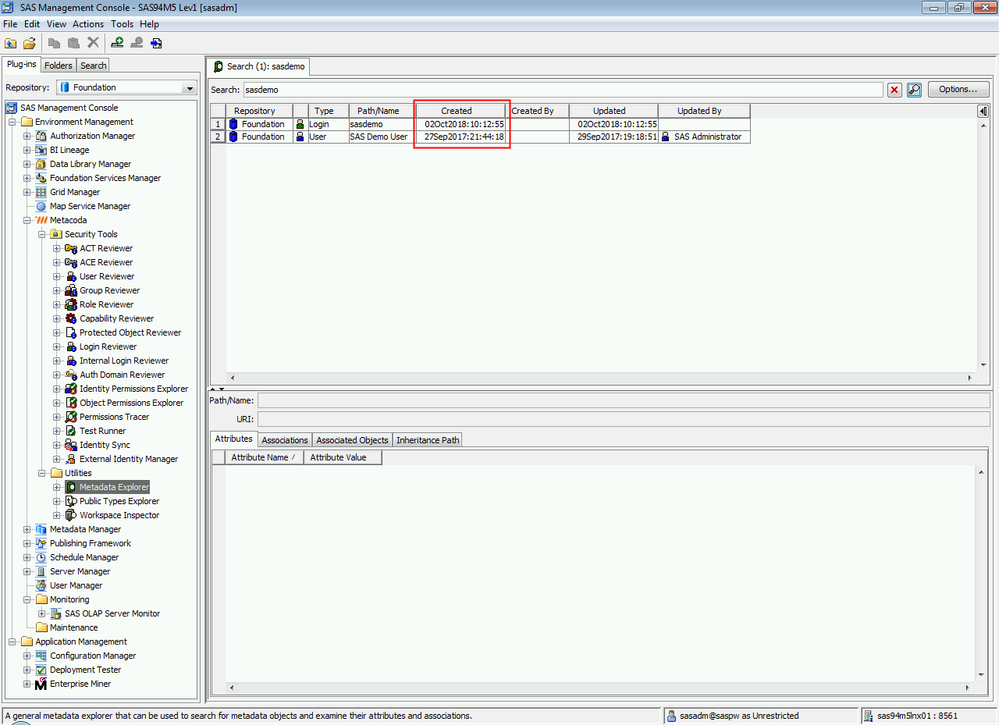Click the Role Reviewer icon
Viewport: 999px width, 725px height.
point(71,304)
